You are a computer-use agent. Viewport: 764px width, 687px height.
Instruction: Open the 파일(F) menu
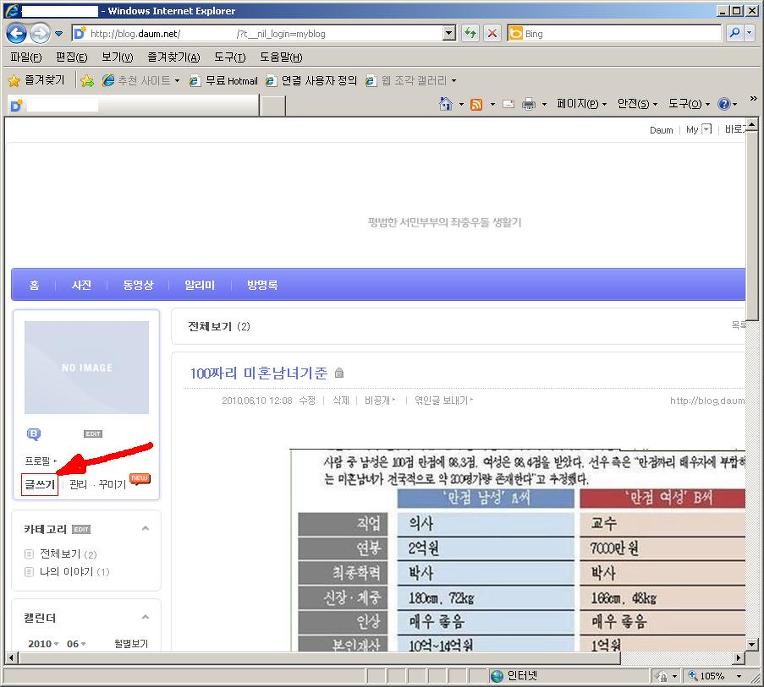[x=26, y=57]
